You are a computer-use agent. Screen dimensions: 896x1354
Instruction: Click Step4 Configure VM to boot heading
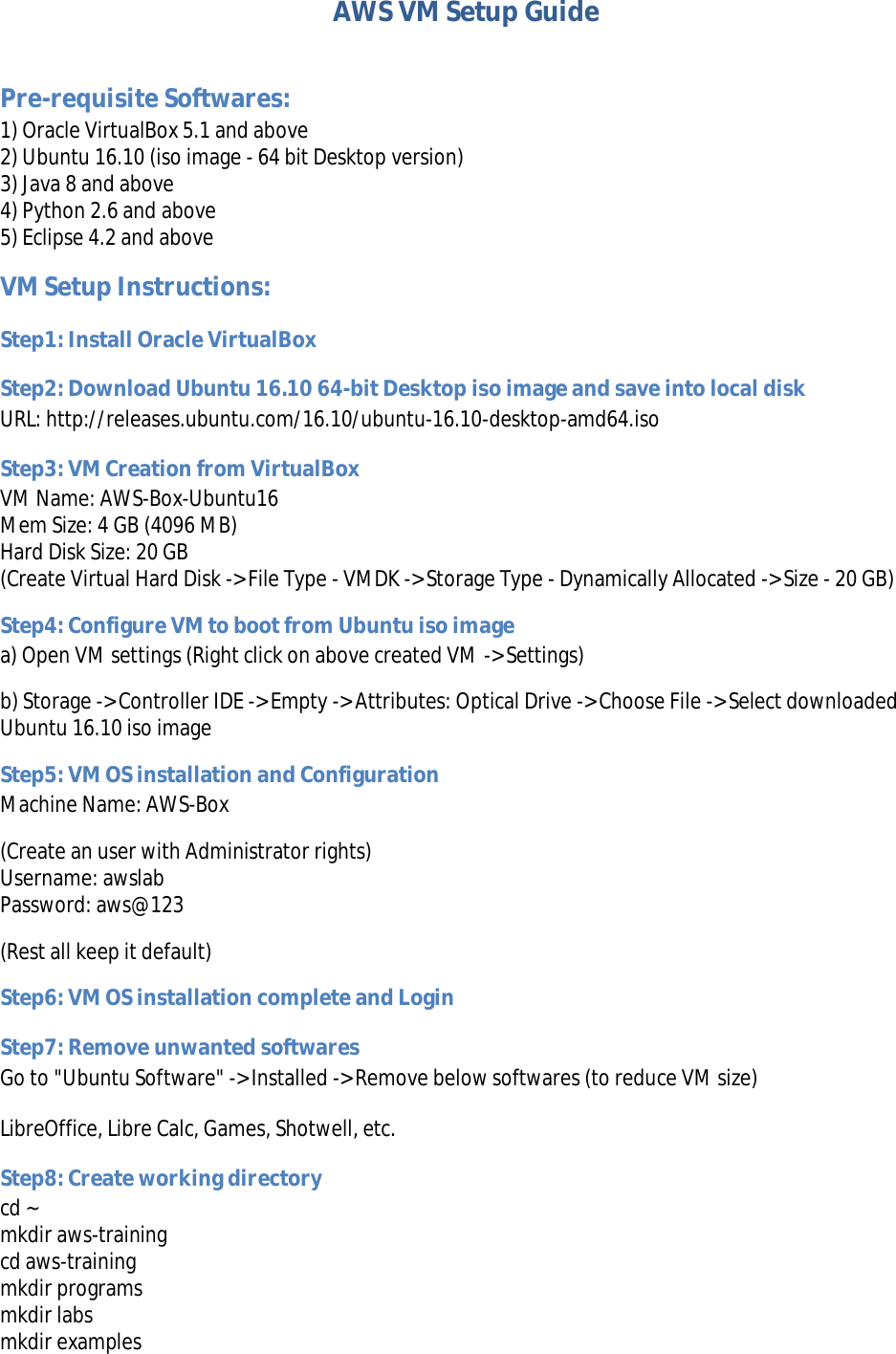[x=257, y=625]
